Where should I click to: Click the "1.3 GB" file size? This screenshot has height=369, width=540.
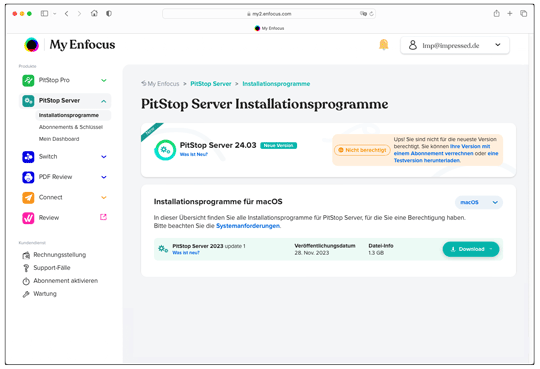(x=376, y=253)
